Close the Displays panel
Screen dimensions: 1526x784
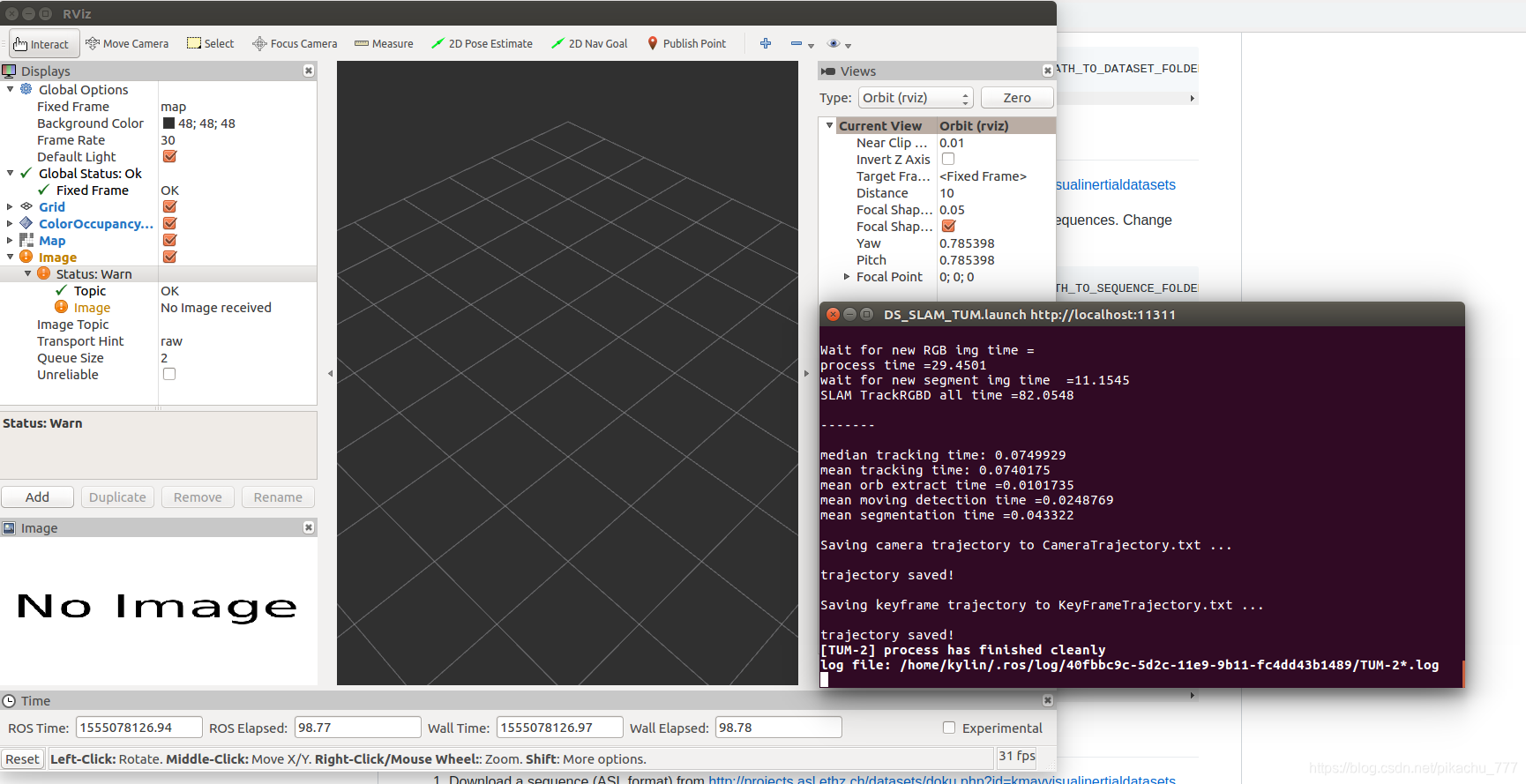pos(309,71)
